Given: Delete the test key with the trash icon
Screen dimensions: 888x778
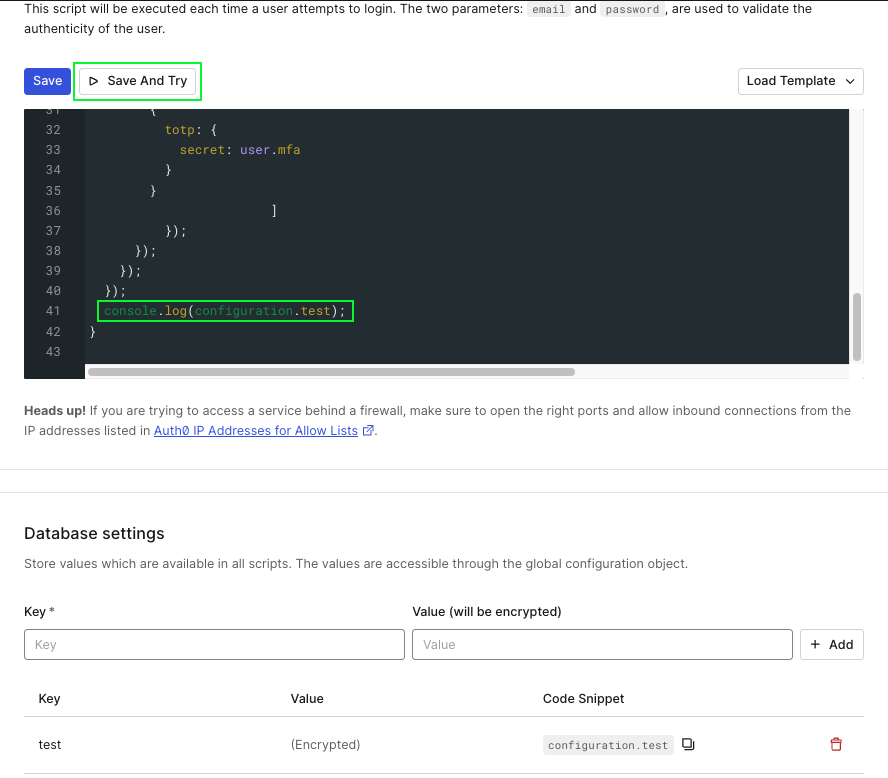Looking at the screenshot, I should pos(835,744).
